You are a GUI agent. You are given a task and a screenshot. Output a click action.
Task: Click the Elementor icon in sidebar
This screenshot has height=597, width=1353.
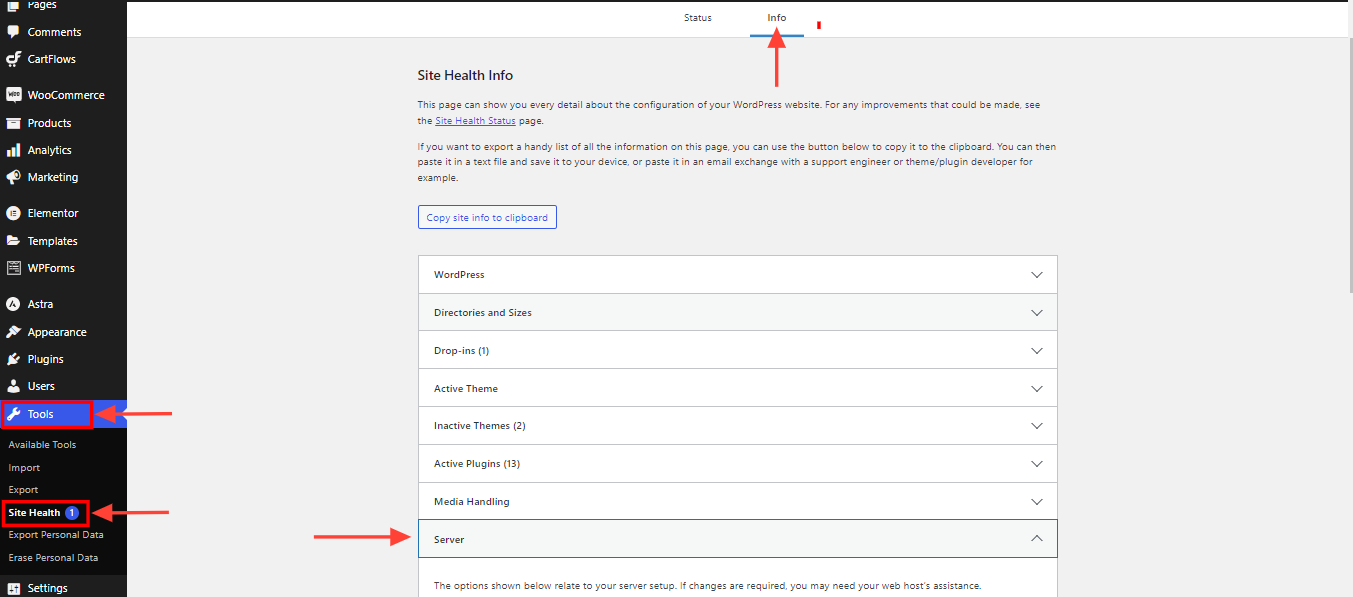pyautogui.click(x=13, y=213)
